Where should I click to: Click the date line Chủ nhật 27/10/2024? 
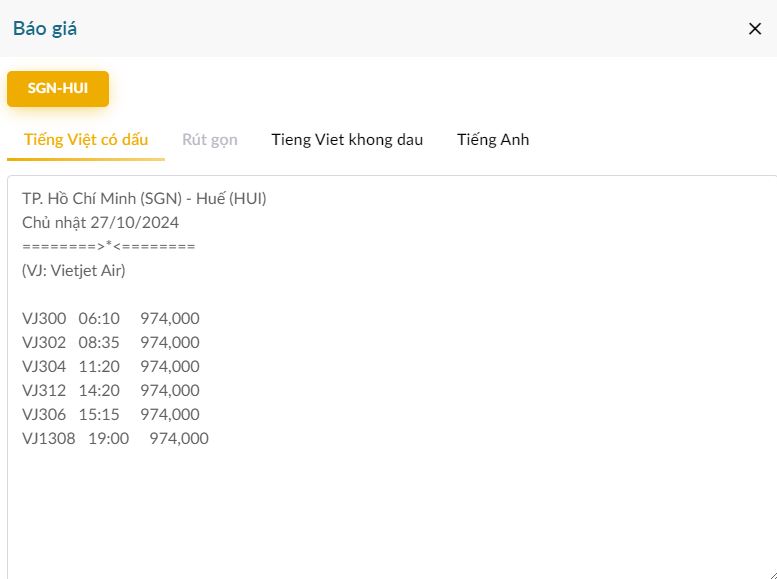click(101, 223)
